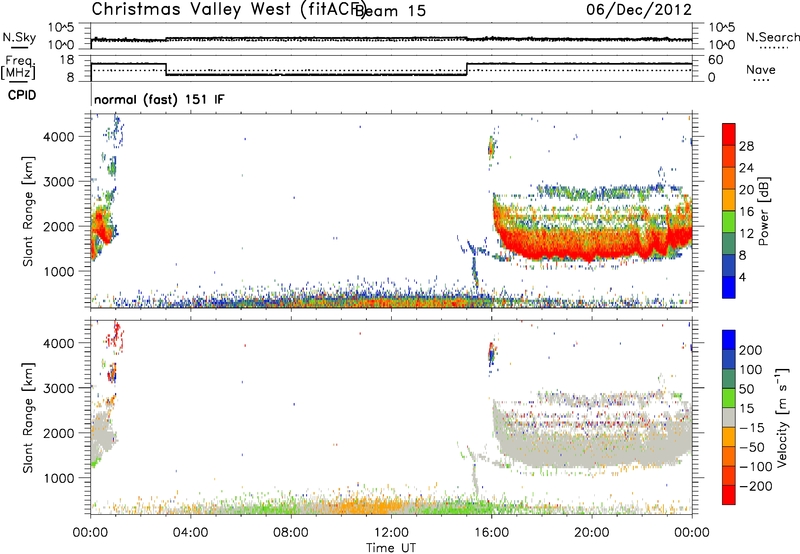Click the 'Nave' legend label
Viewport: 800px width, 554px height.
click(761, 69)
